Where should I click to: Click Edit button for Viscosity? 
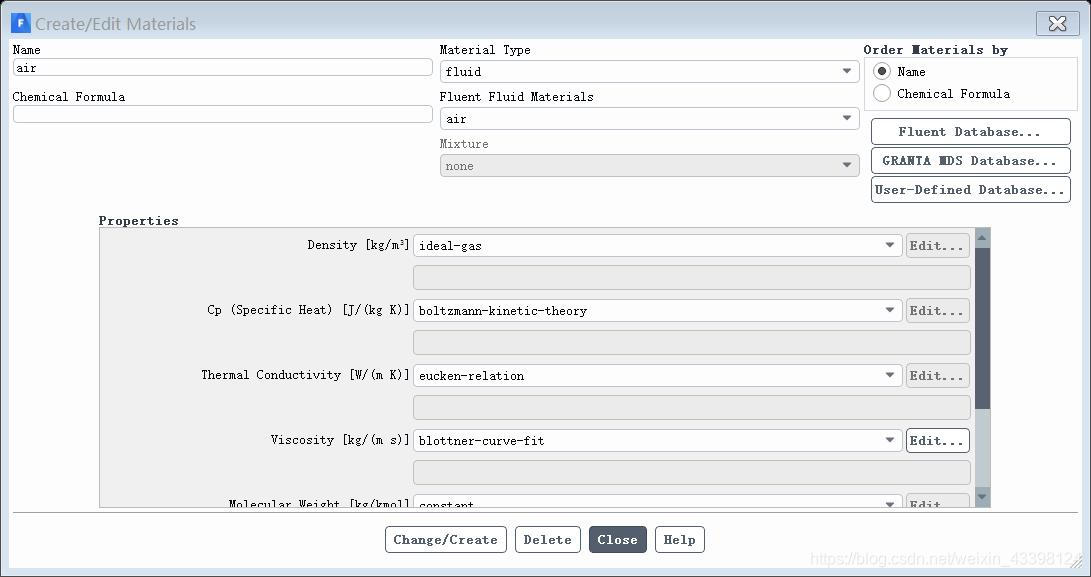coord(937,441)
